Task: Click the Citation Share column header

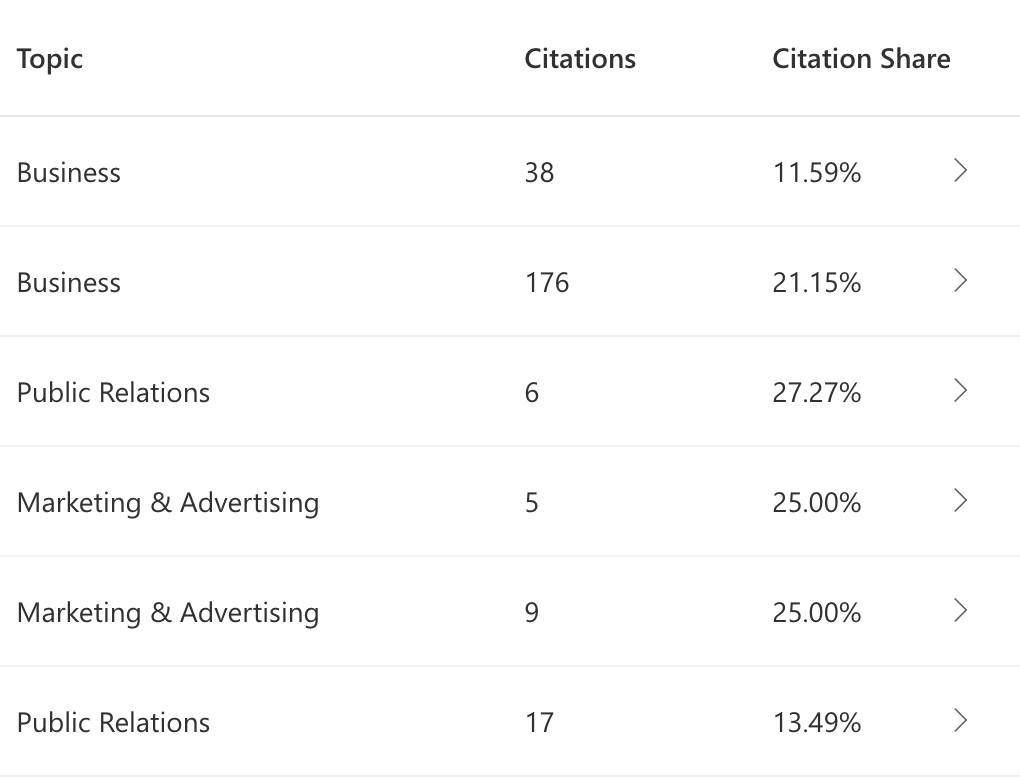Action: click(x=861, y=59)
